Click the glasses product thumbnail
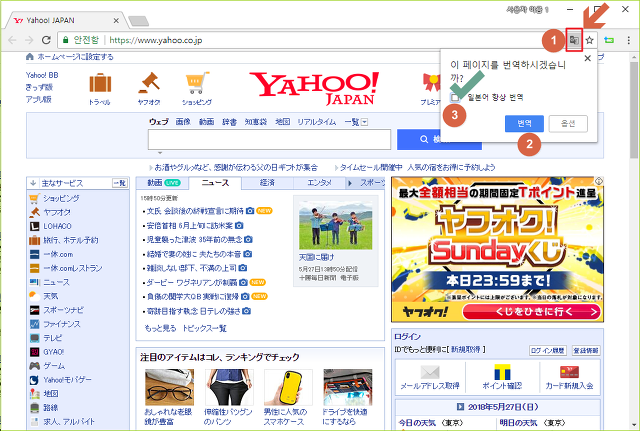The width and height of the screenshot is (640, 431). click(169, 387)
